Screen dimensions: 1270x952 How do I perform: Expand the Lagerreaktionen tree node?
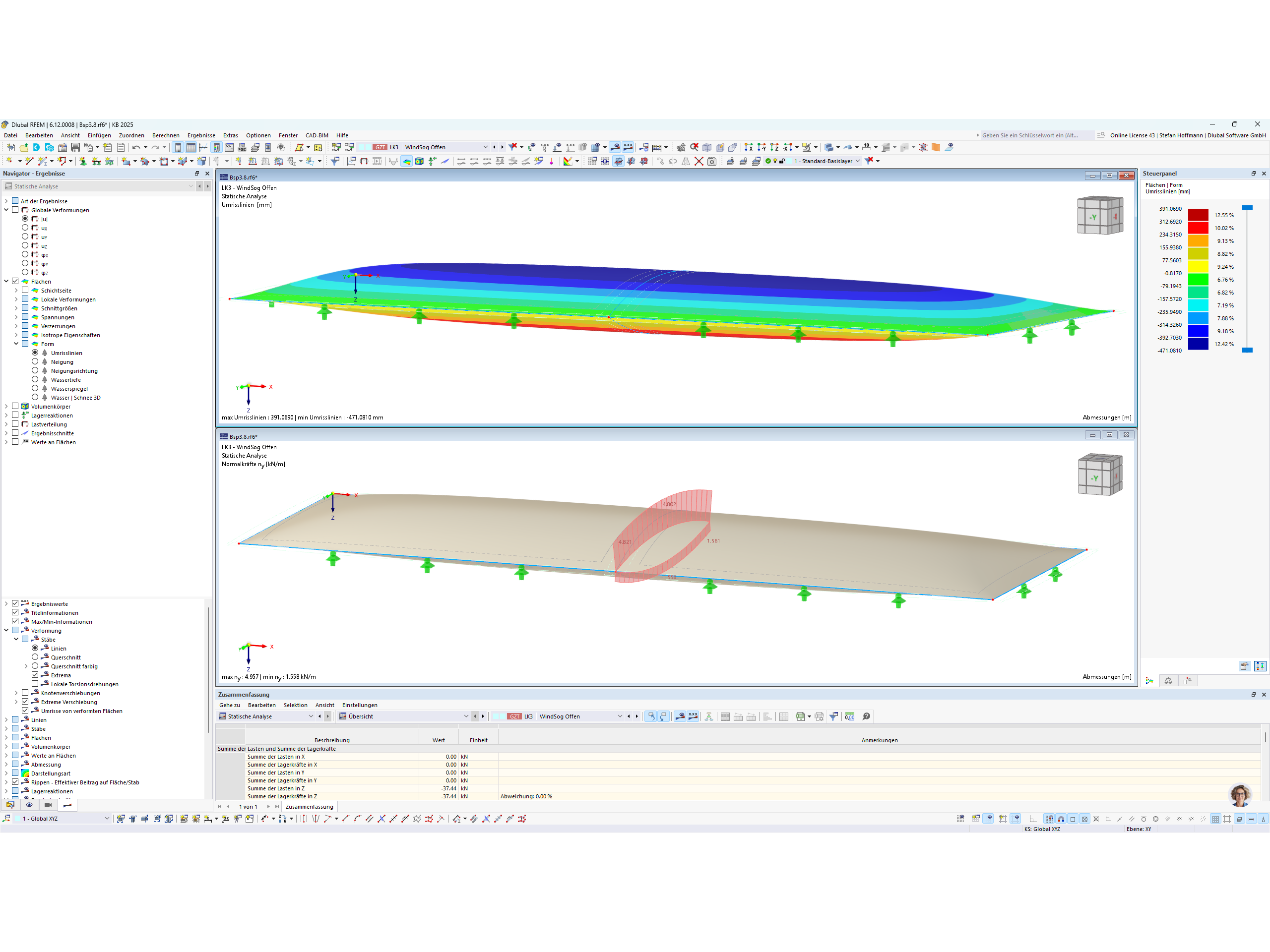[x=6, y=416]
